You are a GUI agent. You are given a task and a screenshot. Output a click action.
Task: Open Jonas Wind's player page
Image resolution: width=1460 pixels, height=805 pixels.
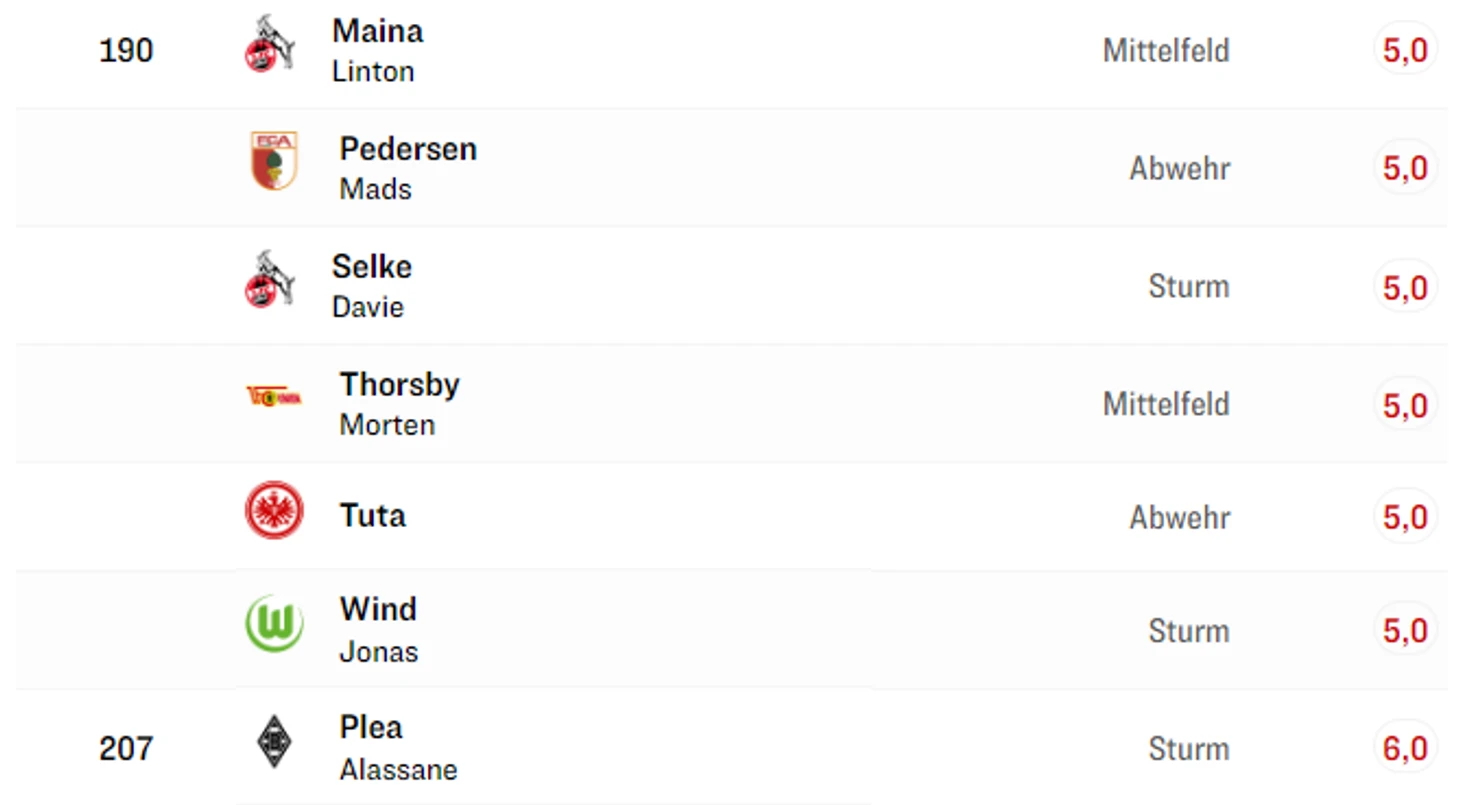coord(378,609)
